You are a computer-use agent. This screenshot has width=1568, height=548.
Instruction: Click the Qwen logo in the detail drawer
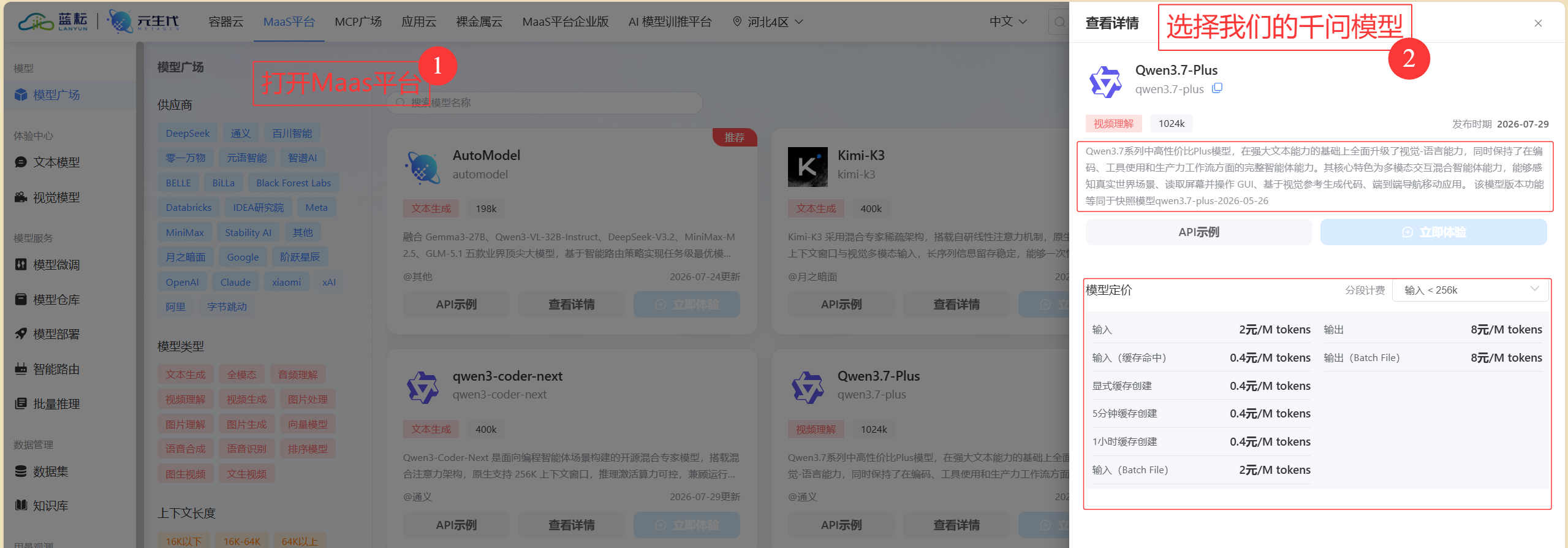point(1105,82)
